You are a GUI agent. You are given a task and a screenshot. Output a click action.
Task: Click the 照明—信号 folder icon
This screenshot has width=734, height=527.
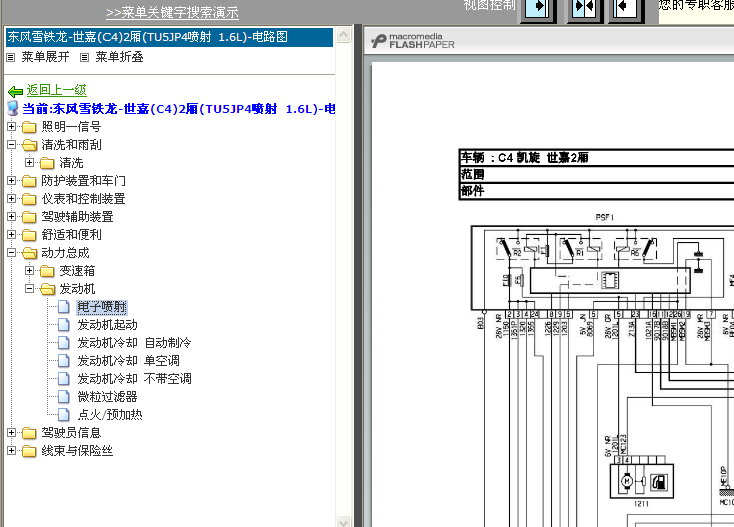[29, 127]
